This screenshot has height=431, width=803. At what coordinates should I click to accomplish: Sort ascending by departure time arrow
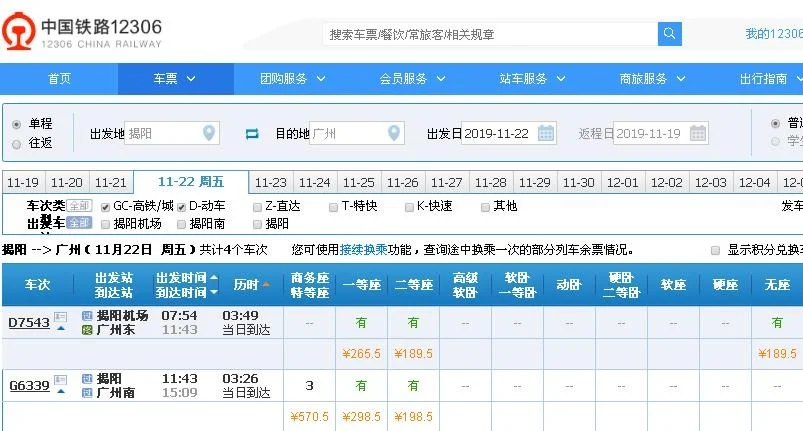[x=214, y=277]
